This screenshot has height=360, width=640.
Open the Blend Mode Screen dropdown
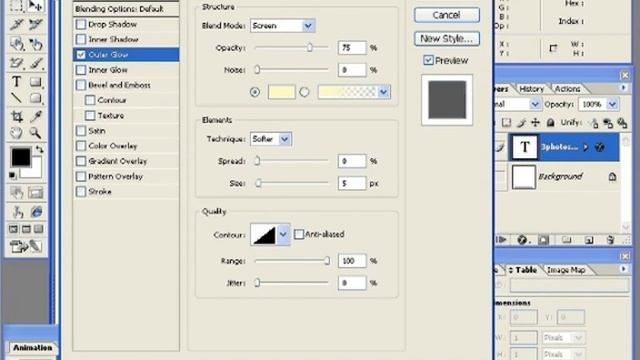point(282,26)
